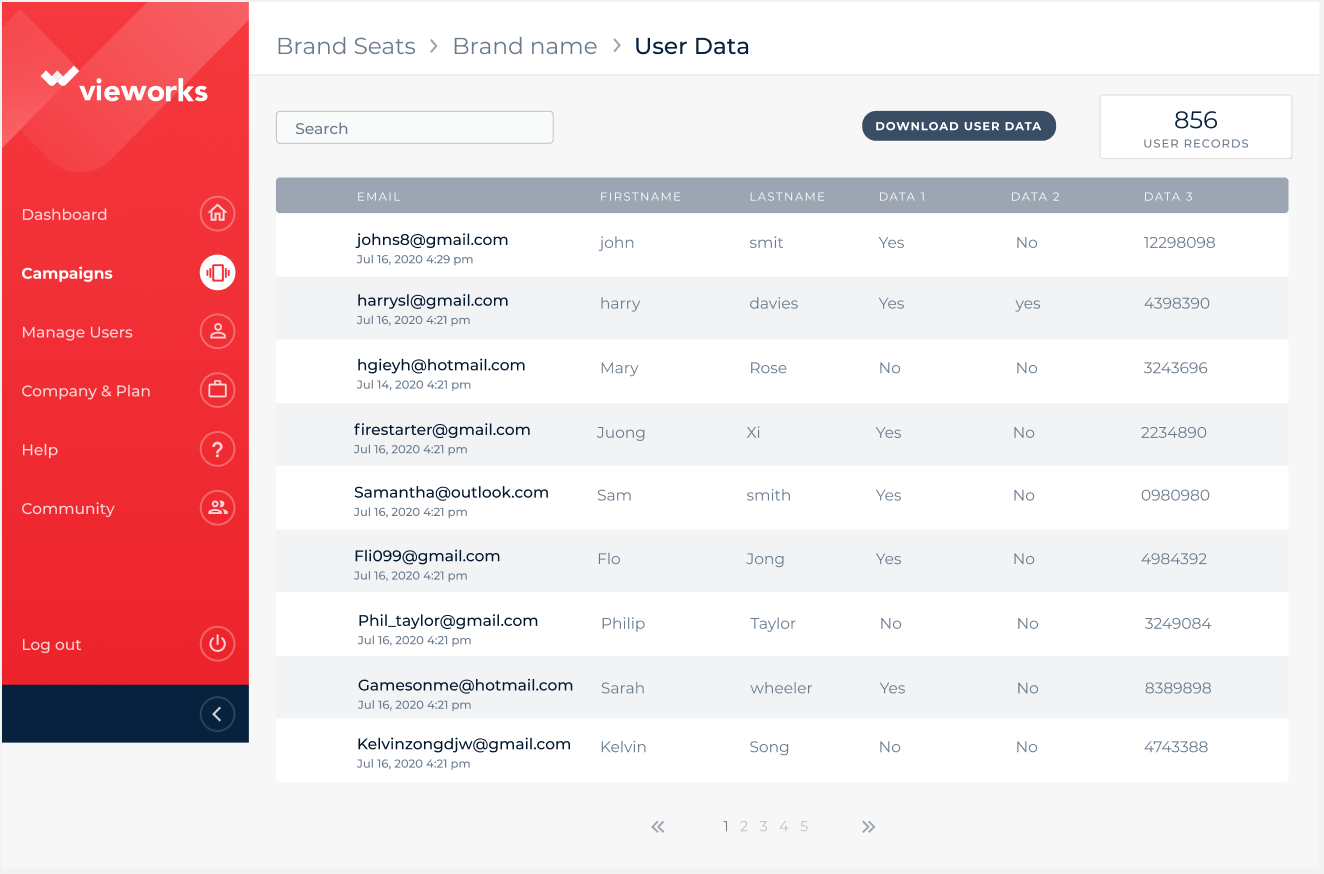Open the Help question mark icon
This screenshot has height=874, width=1324.
[217, 450]
